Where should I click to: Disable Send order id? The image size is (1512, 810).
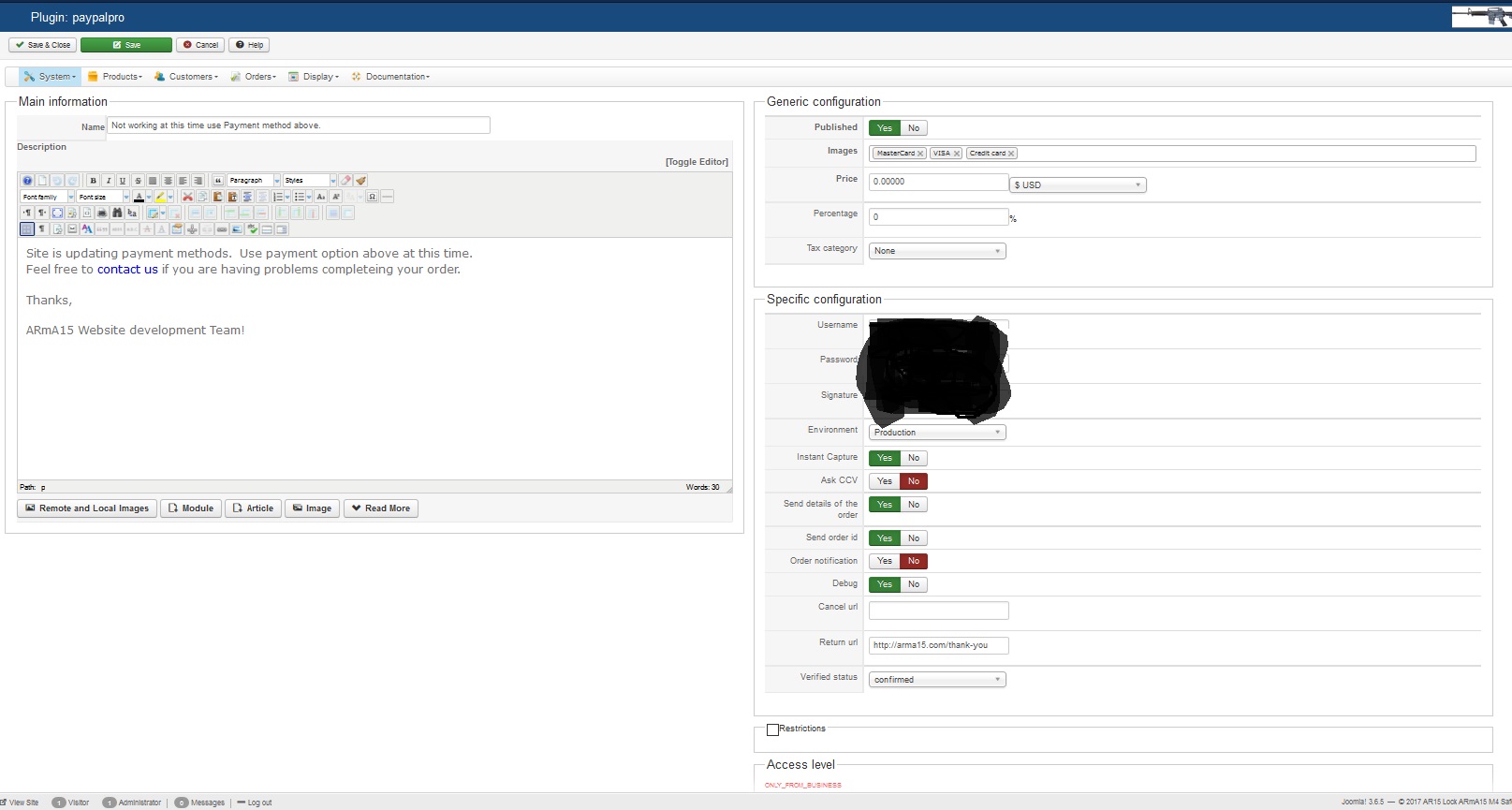point(914,538)
